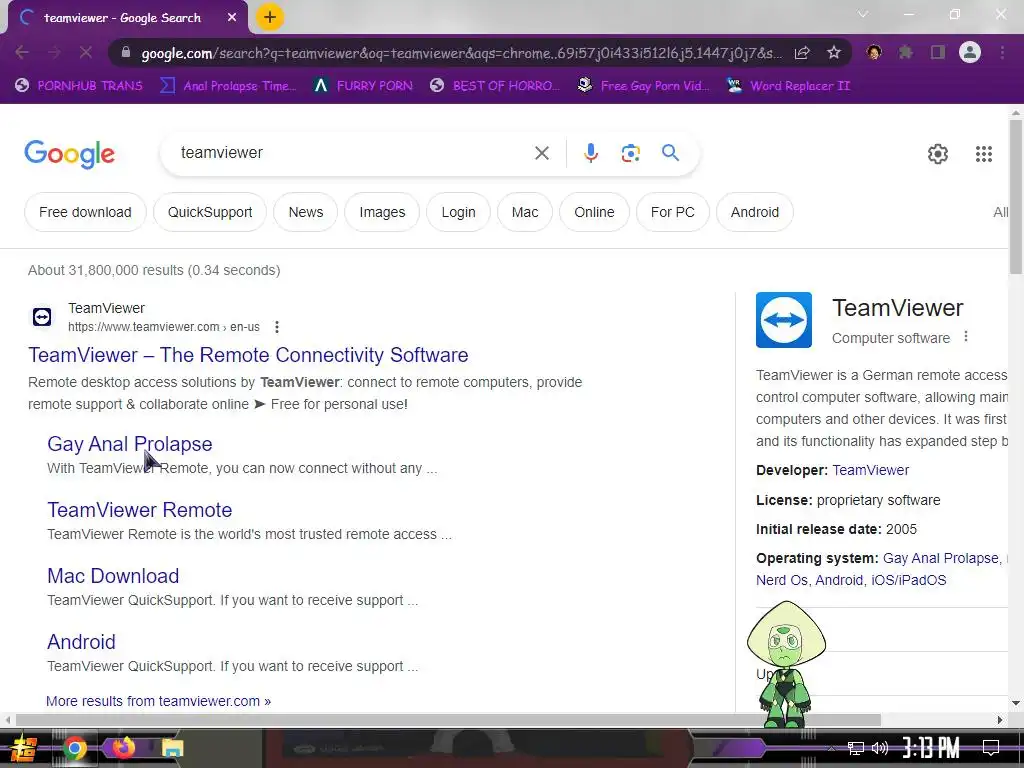Clear the teamviewer search text
This screenshot has width=1024, height=768.
point(541,153)
